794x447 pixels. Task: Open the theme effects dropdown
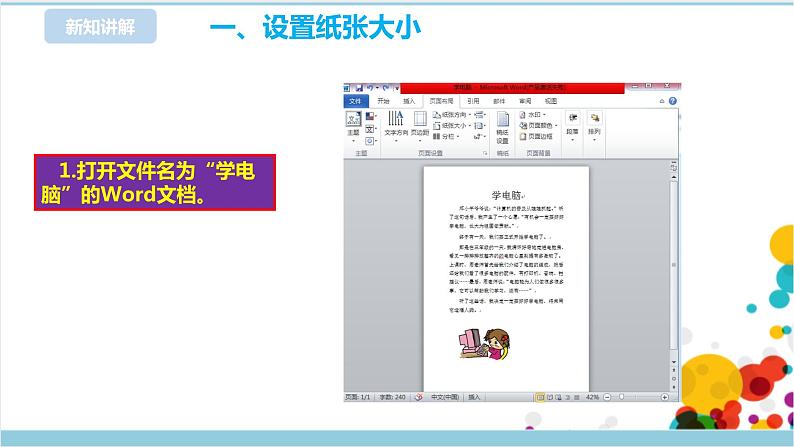click(371, 141)
